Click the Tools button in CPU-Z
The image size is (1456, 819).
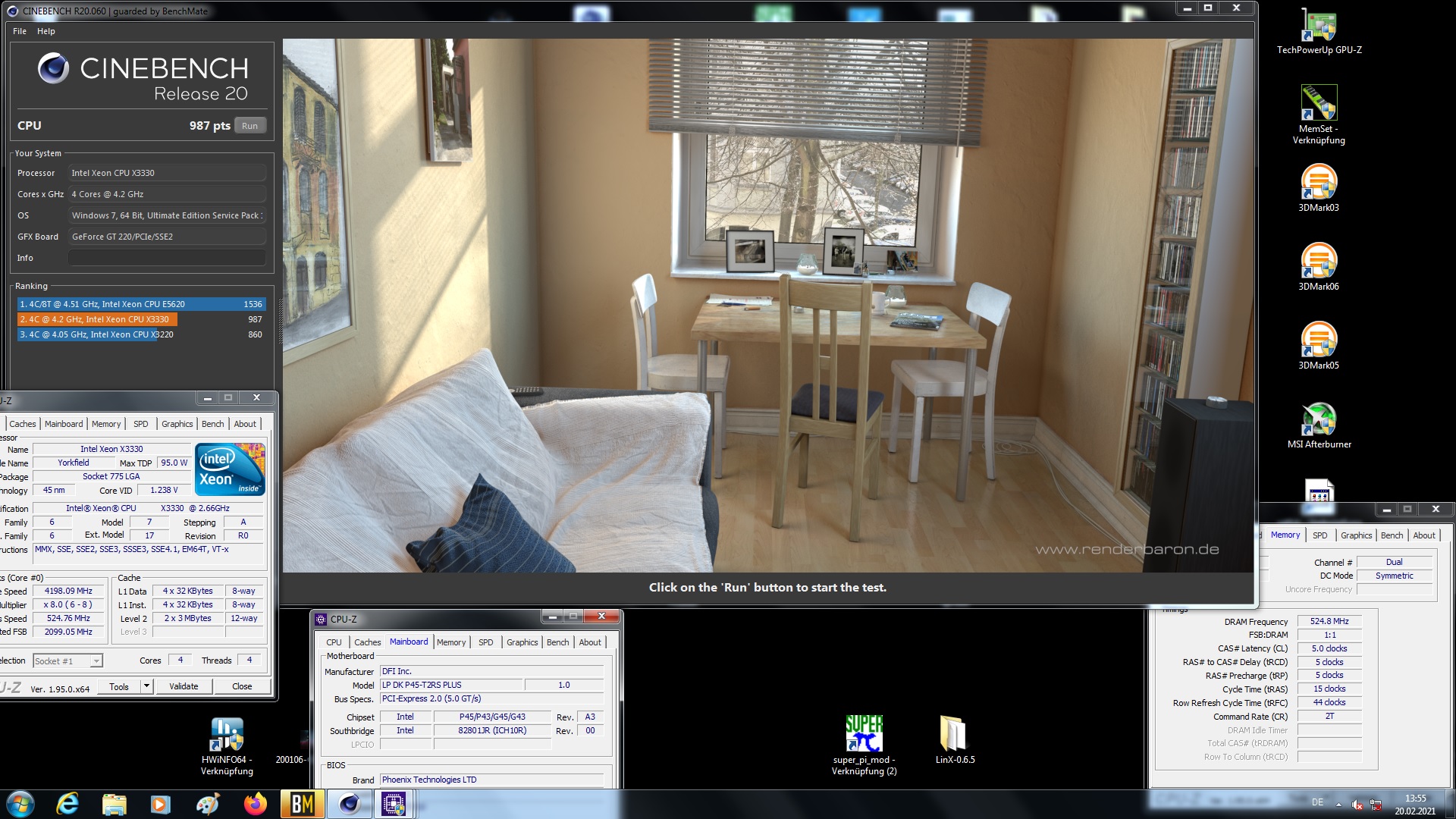(x=119, y=686)
